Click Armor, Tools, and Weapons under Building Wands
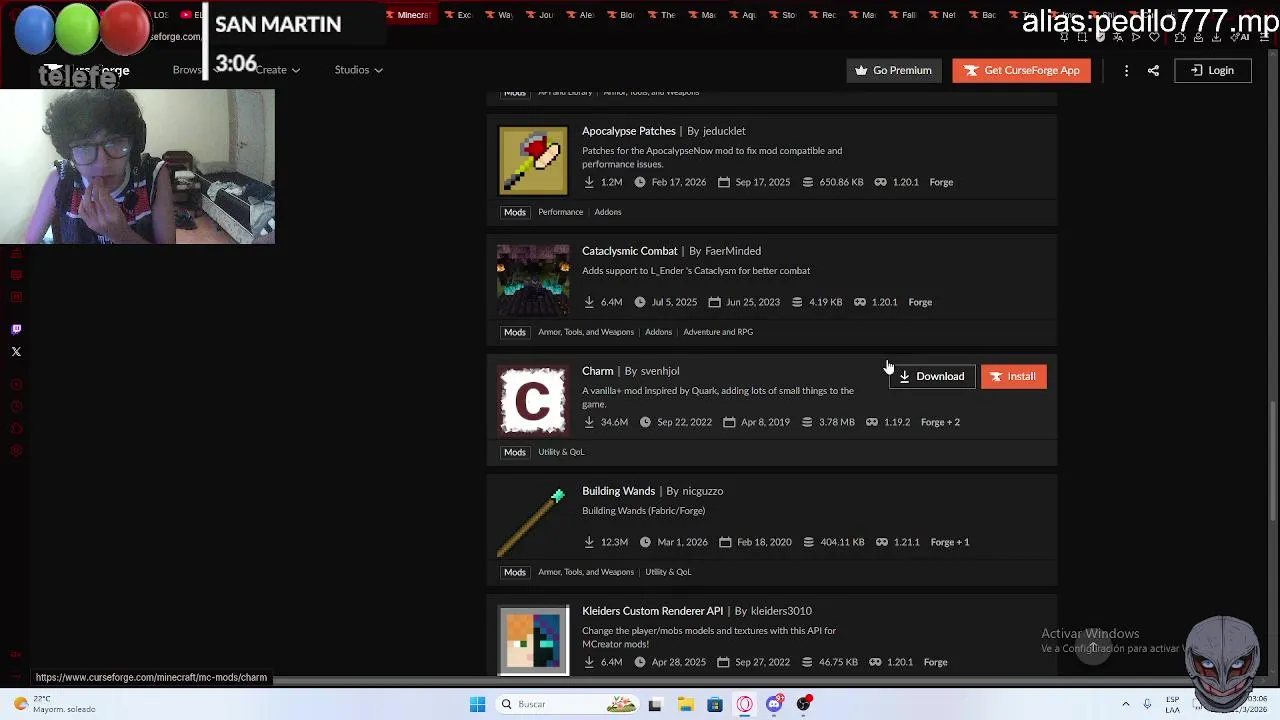 (x=586, y=572)
